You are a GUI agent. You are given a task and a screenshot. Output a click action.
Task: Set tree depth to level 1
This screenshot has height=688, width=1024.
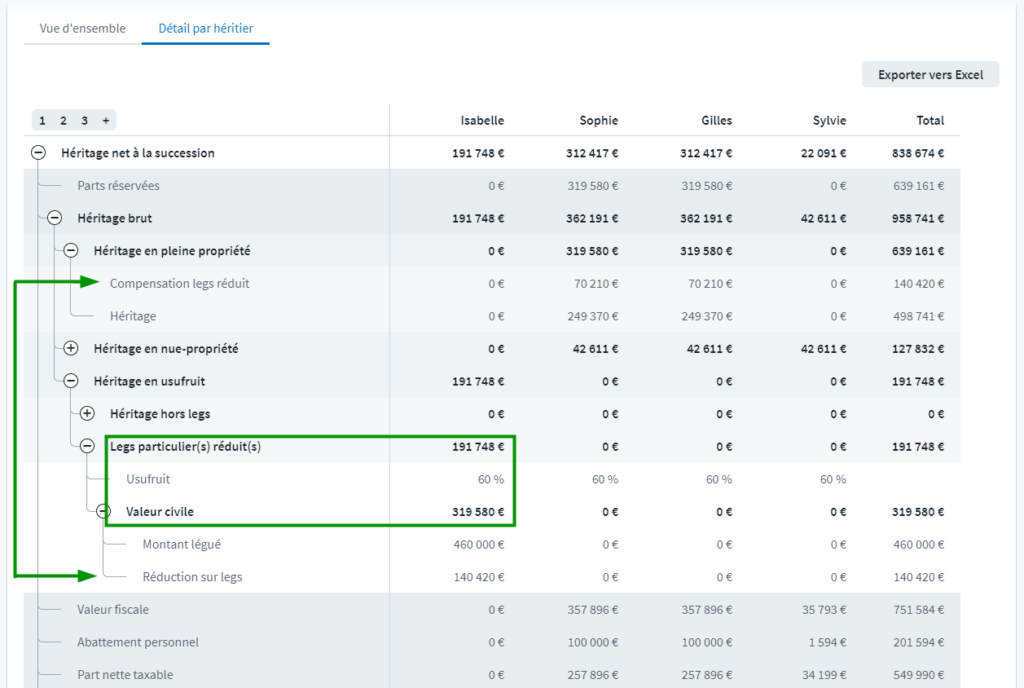point(42,121)
